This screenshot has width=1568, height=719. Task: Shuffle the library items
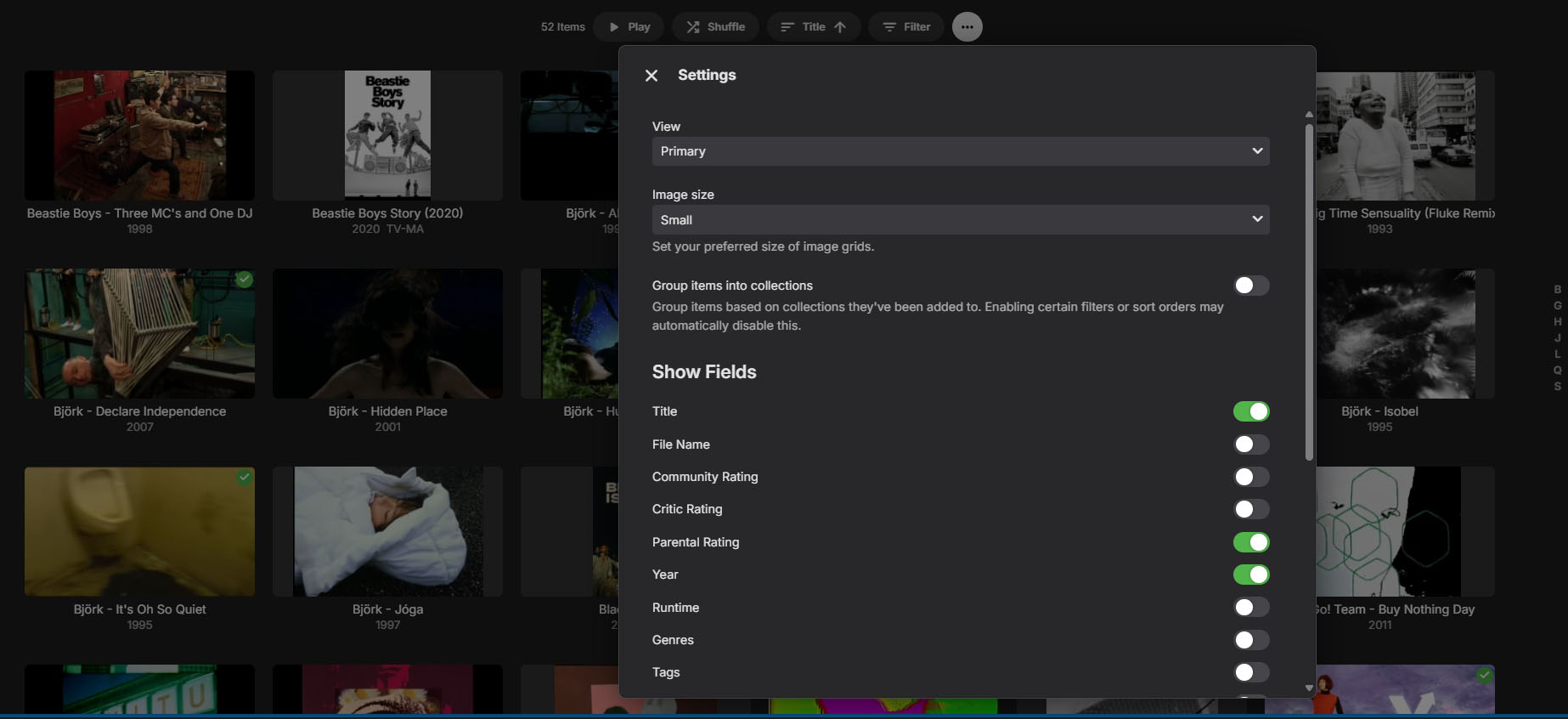point(716,27)
